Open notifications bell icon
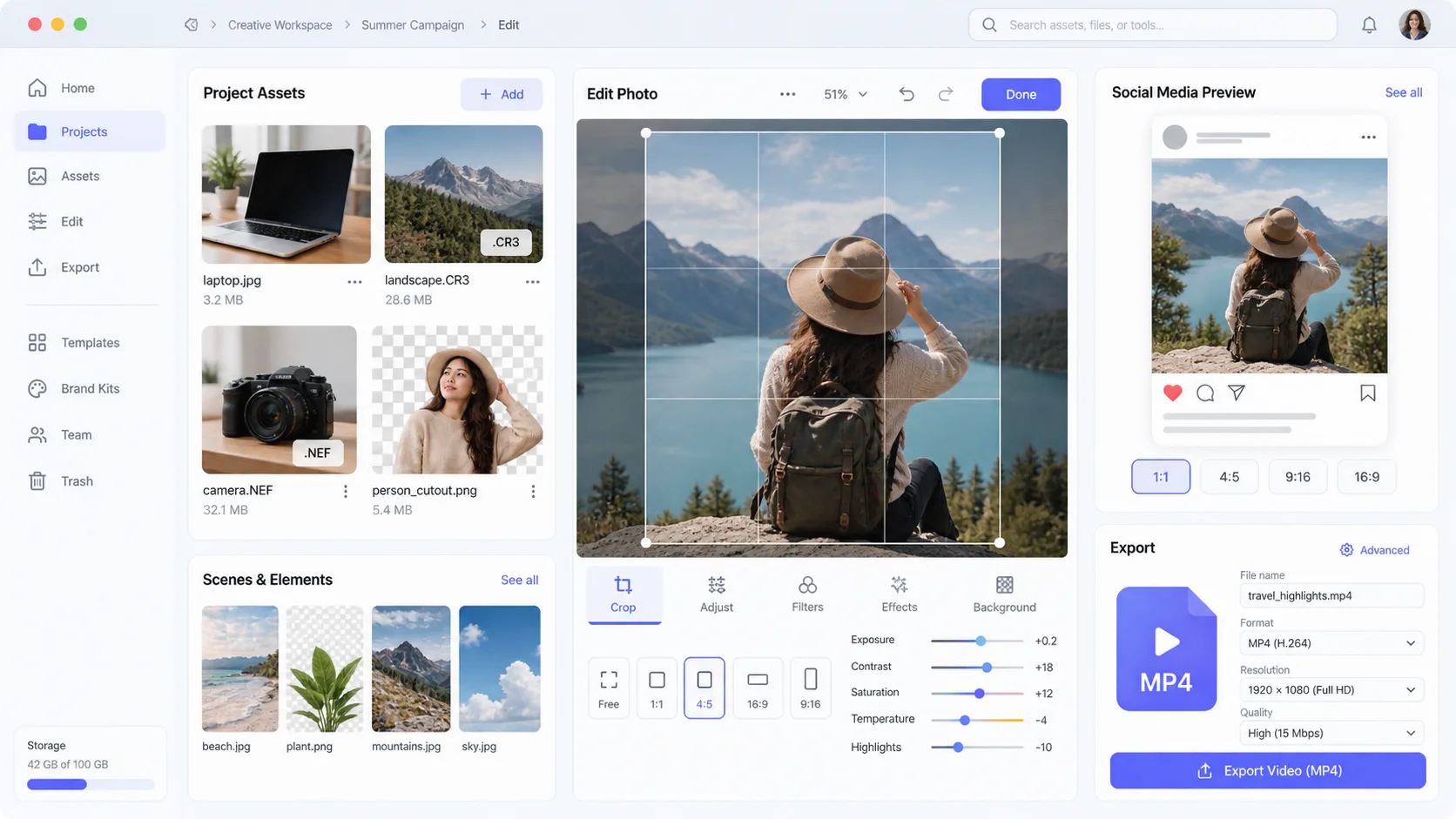This screenshot has height=819, width=1456. tap(1369, 25)
